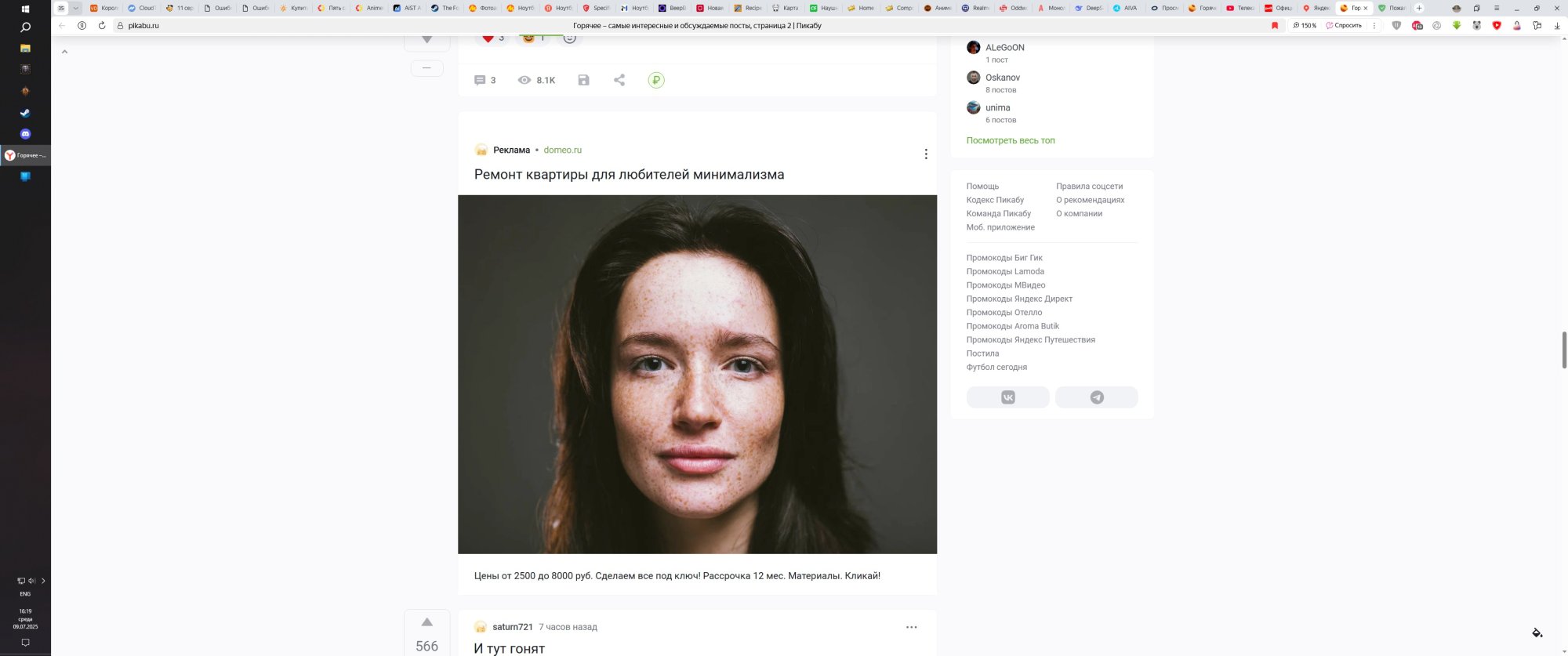Open the Футбол сегодня link
Screen dimensions: 1568x656
click(996, 367)
